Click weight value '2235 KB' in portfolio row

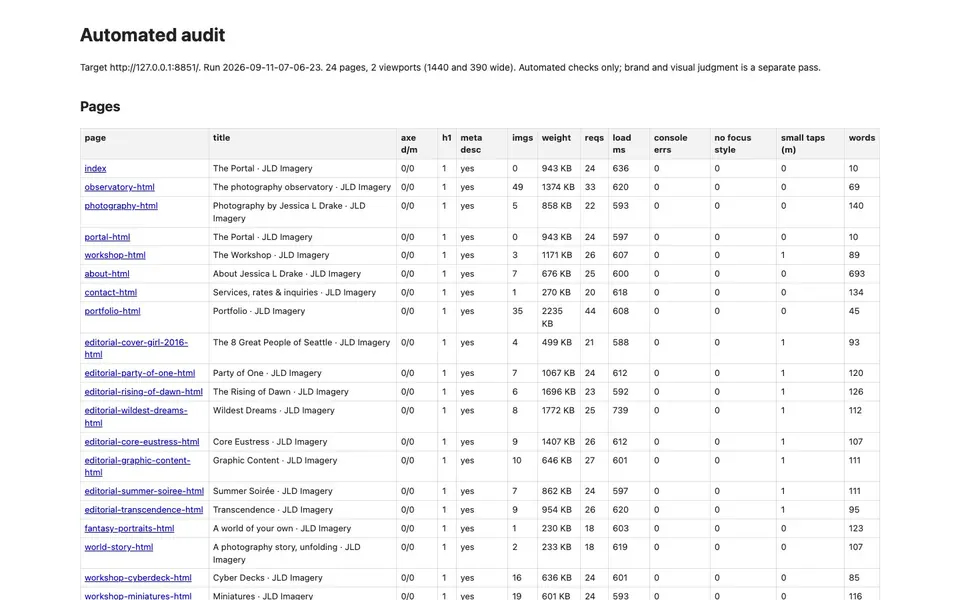point(552,317)
